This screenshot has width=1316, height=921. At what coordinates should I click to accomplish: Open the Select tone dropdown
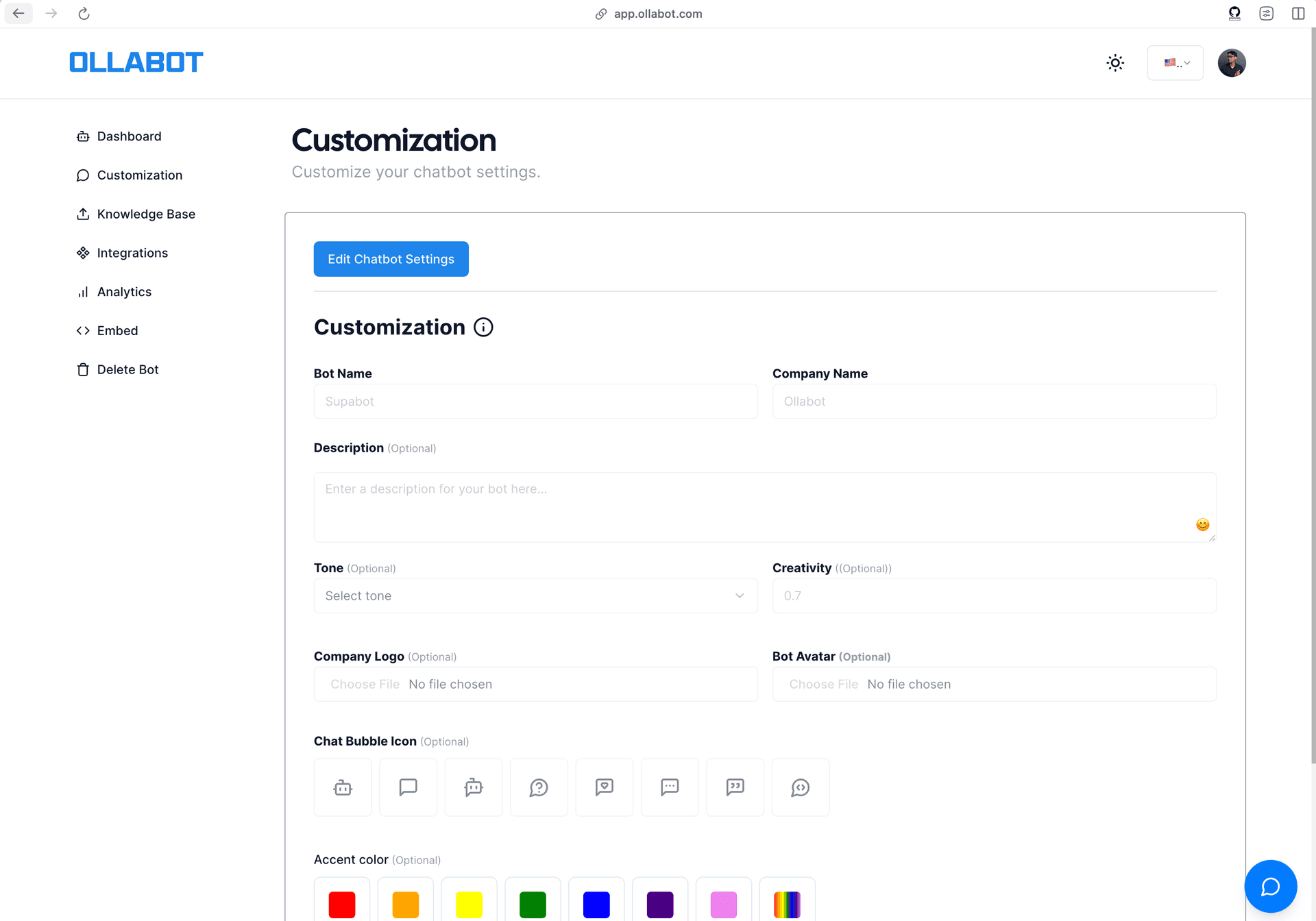click(x=535, y=596)
